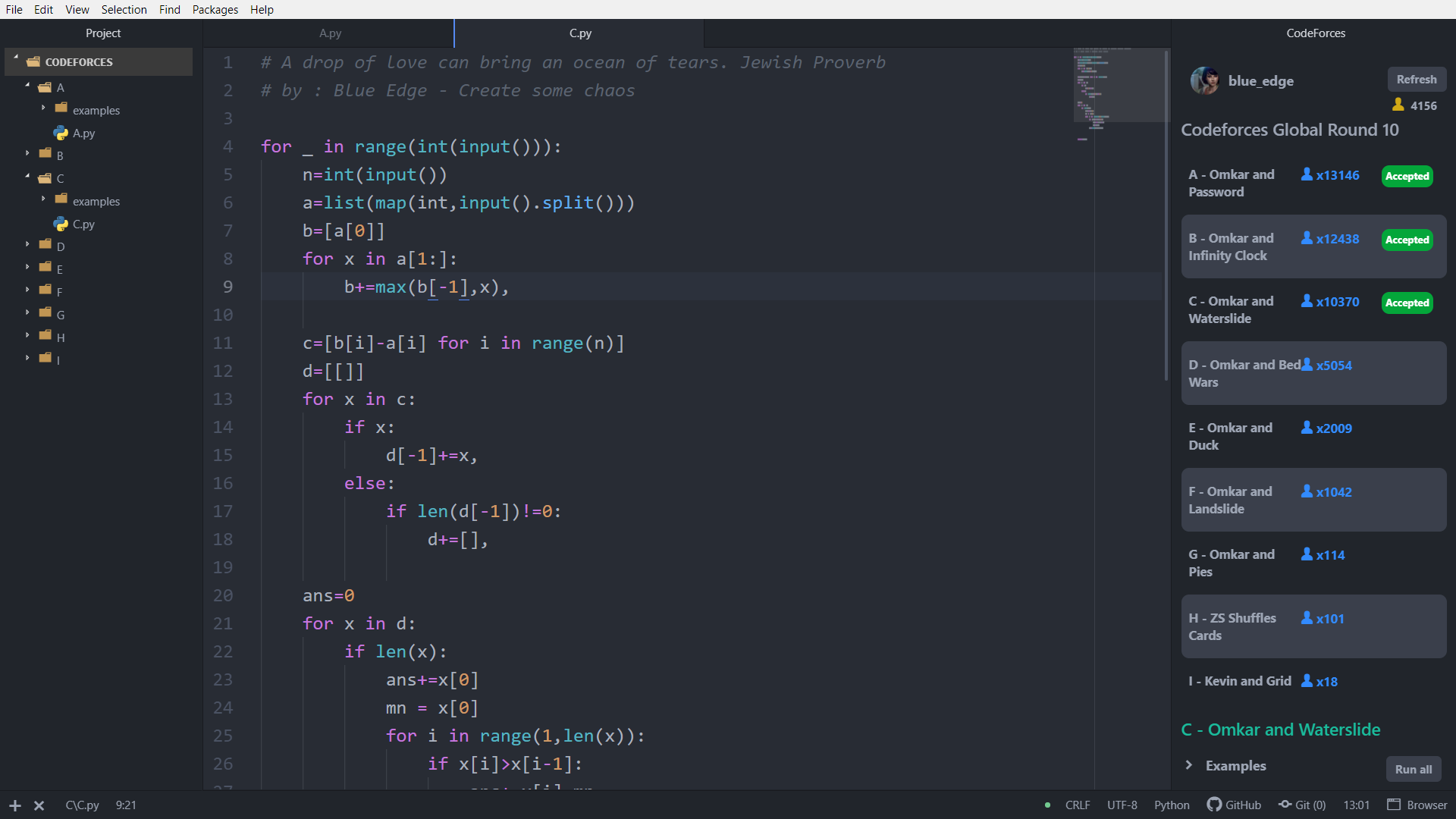Expand the folder A in project tree
This screenshot has width=1456, height=819.
click(28, 87)
